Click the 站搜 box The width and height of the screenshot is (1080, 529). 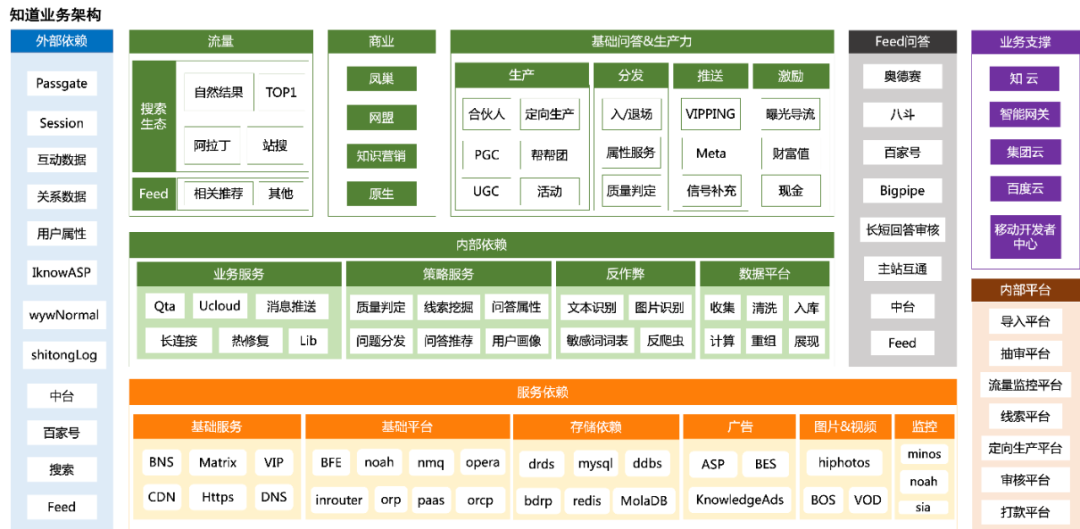(275, 145)
